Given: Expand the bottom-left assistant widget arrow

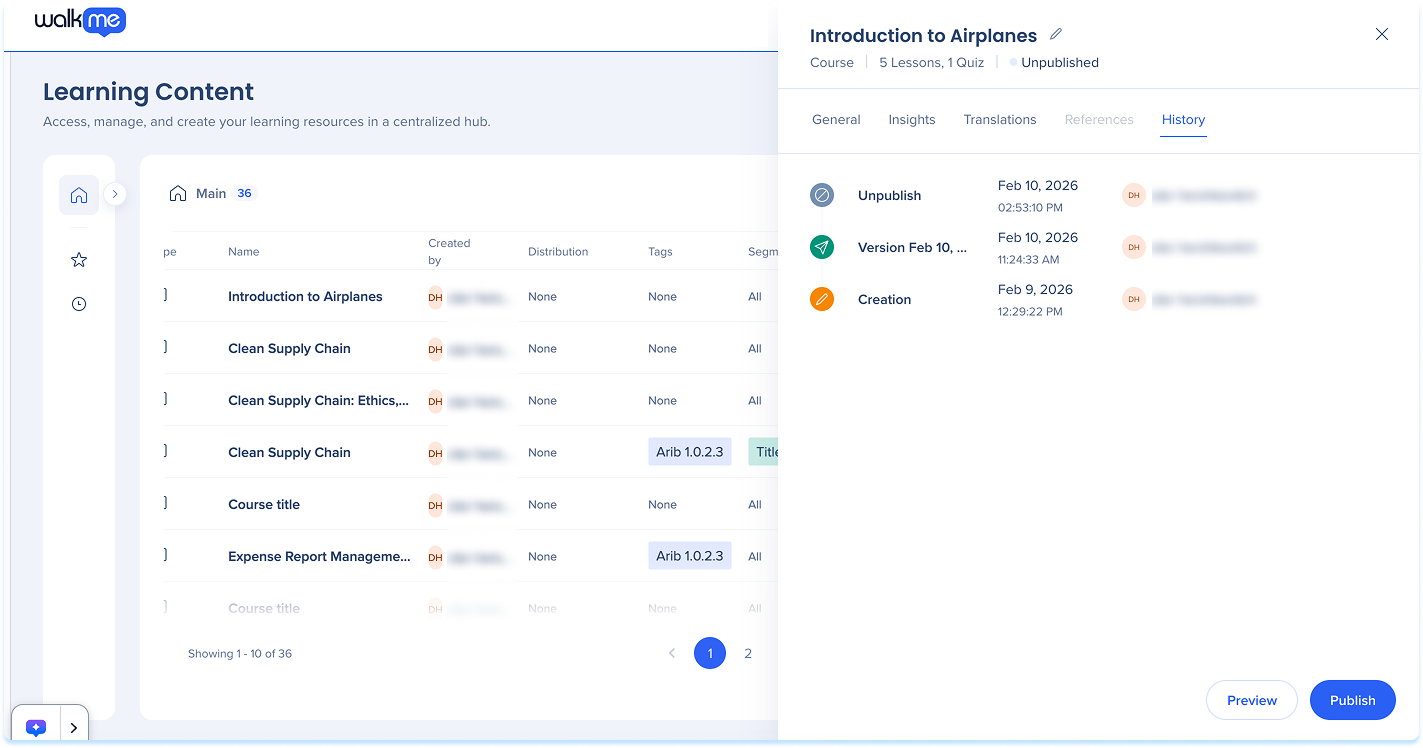Looking at the screenshot, I should coord(74,728).
